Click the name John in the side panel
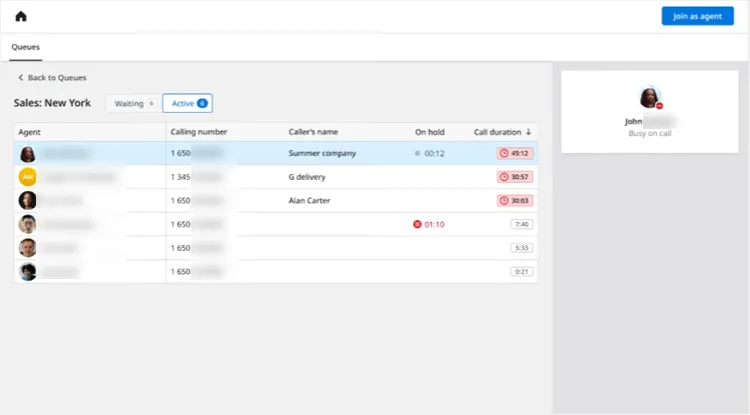750x415 pixels. [x=633, y=121]
